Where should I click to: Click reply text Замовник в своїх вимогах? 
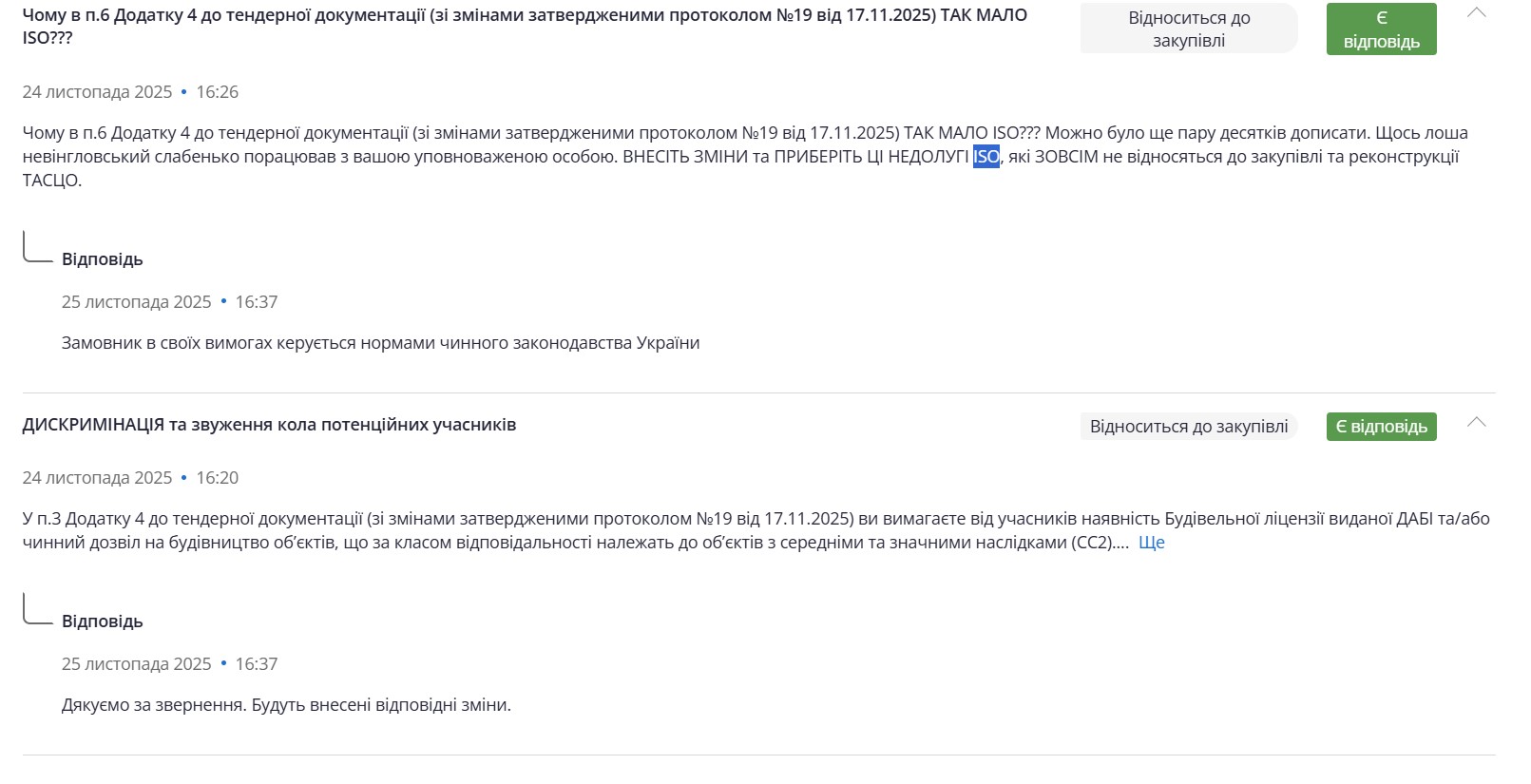click(x=380, y=343)
